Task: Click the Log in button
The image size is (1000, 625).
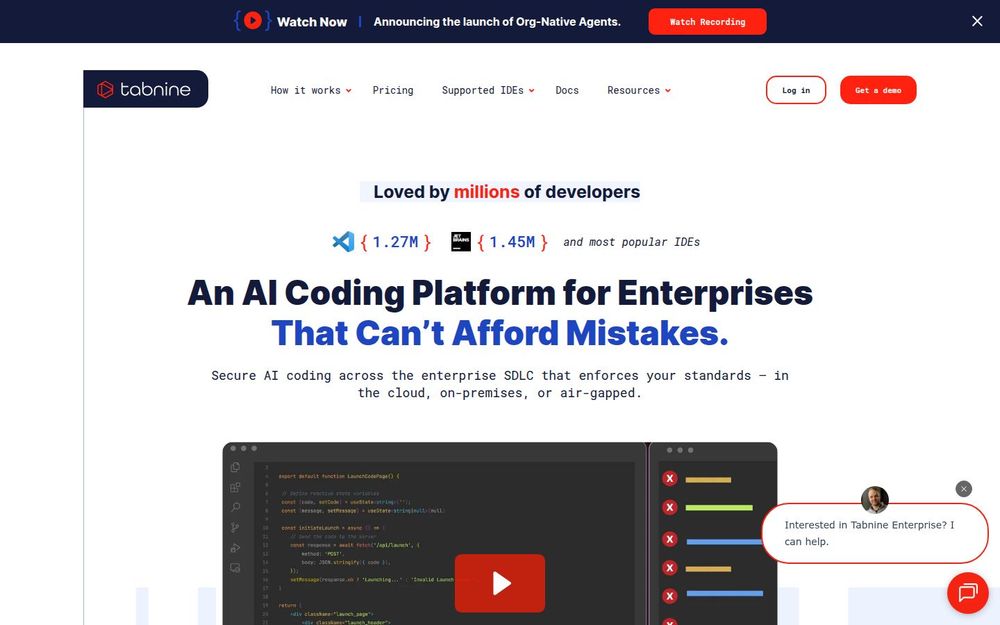Action: pyautogui.click(x=796, y=90)
